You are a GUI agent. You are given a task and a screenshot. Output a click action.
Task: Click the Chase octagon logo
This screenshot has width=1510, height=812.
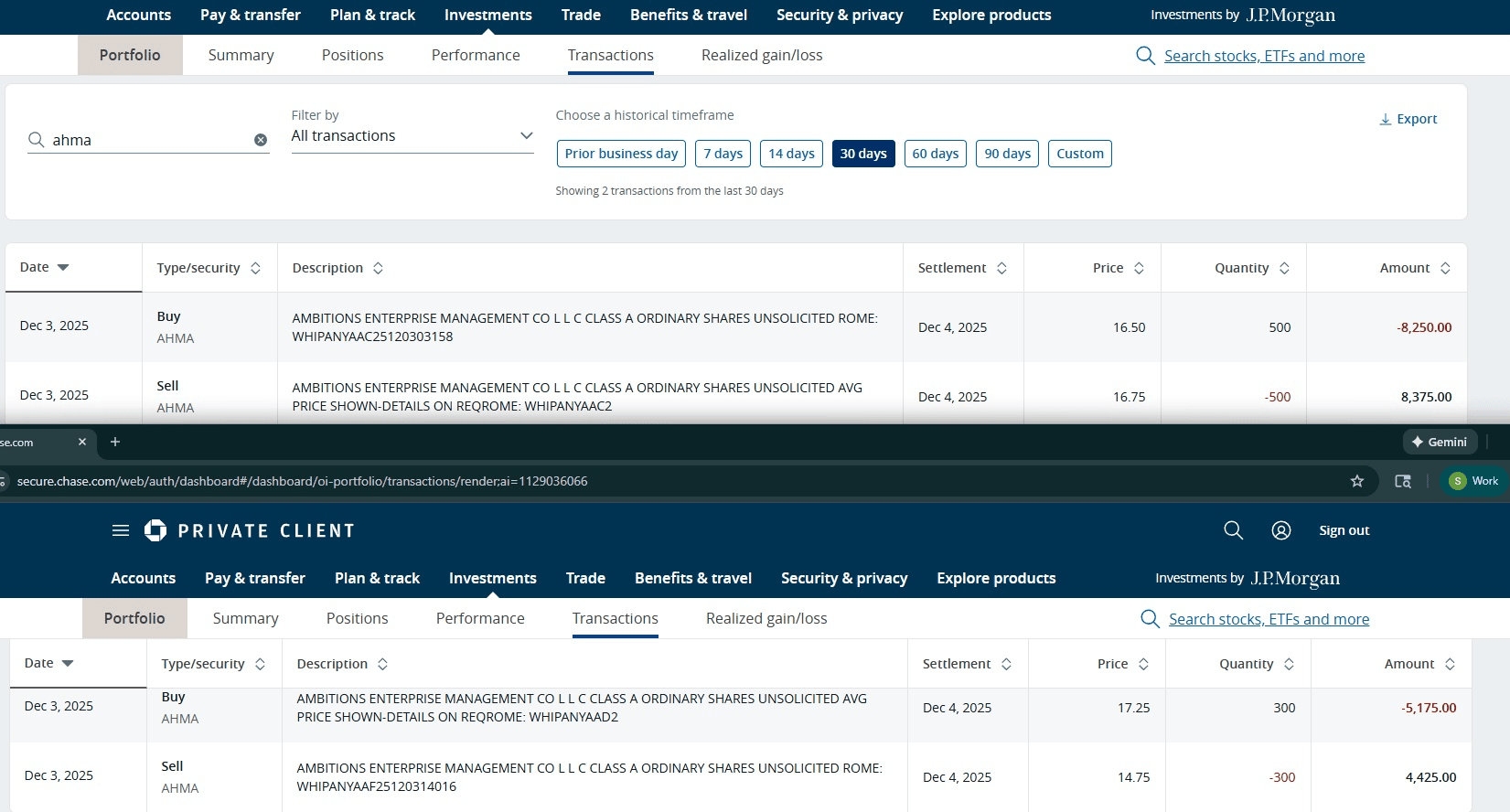155,530
